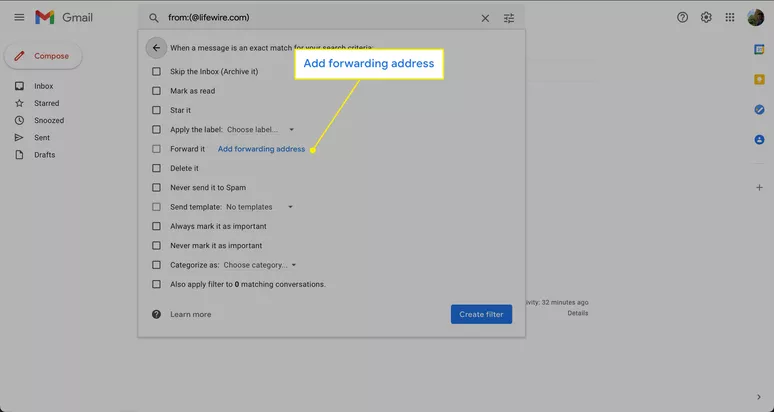Check the Mark as read box
Screen dimensions: 774x412
[x=156, y=91]
